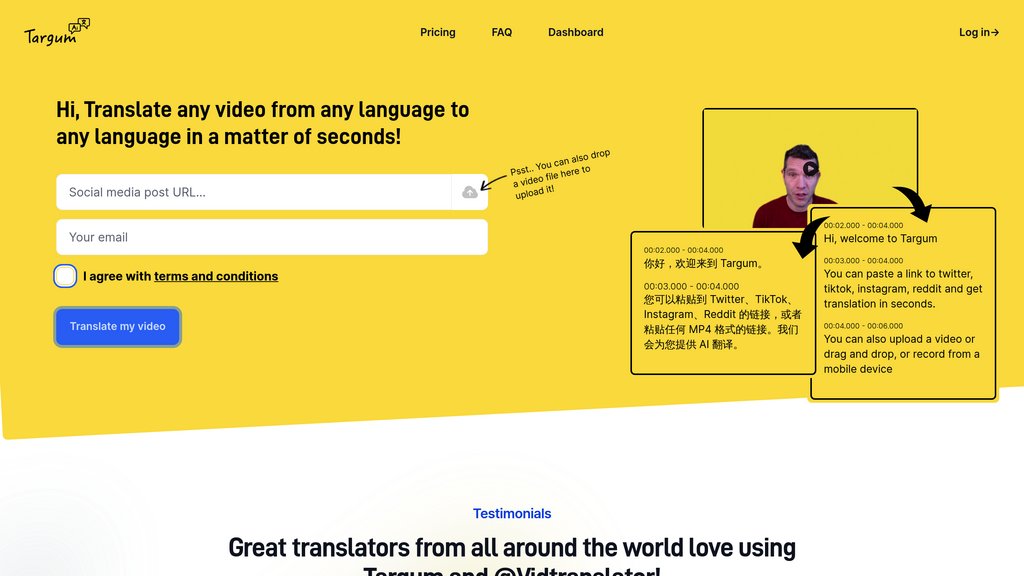Click into the Your email field

(271, 237)
